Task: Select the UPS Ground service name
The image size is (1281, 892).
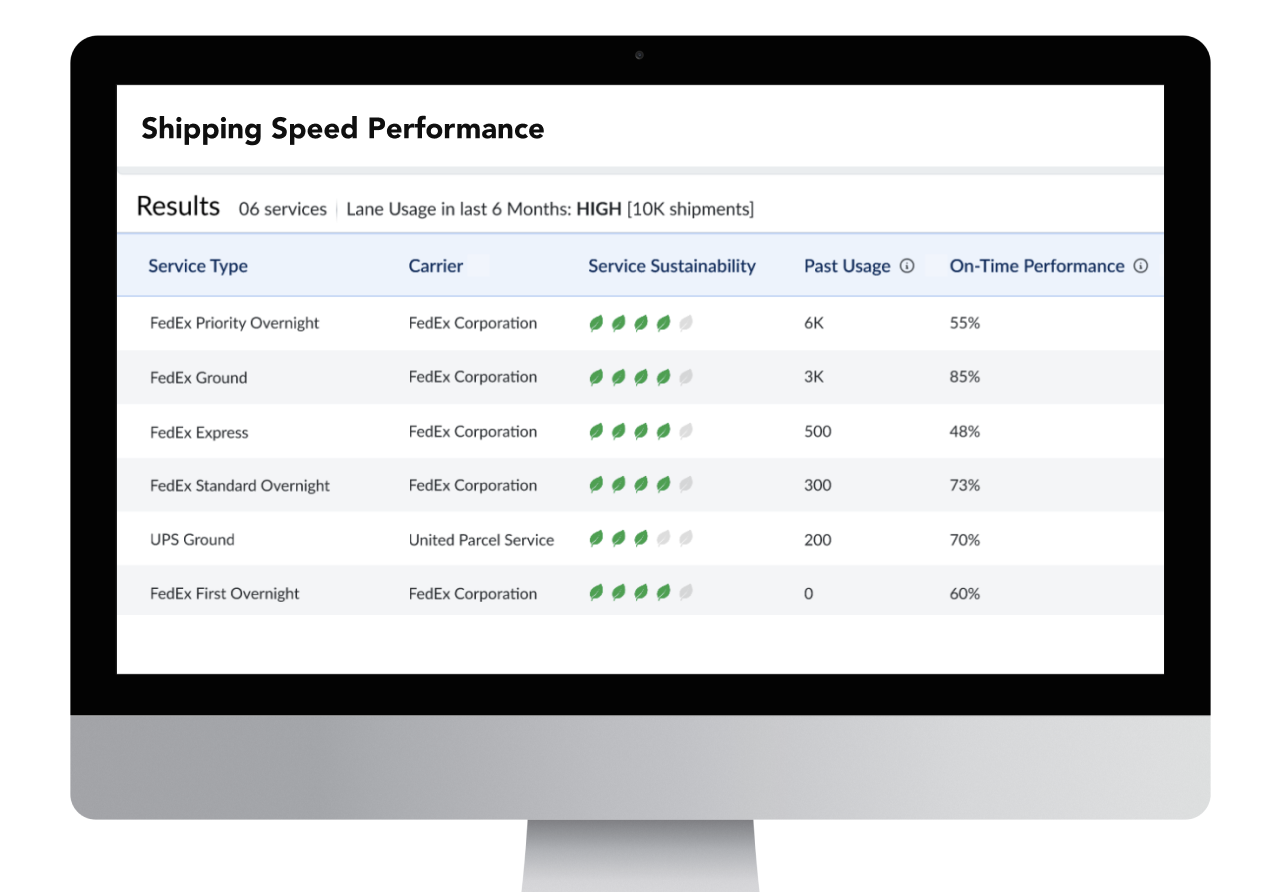Action: tap(192, 539)
